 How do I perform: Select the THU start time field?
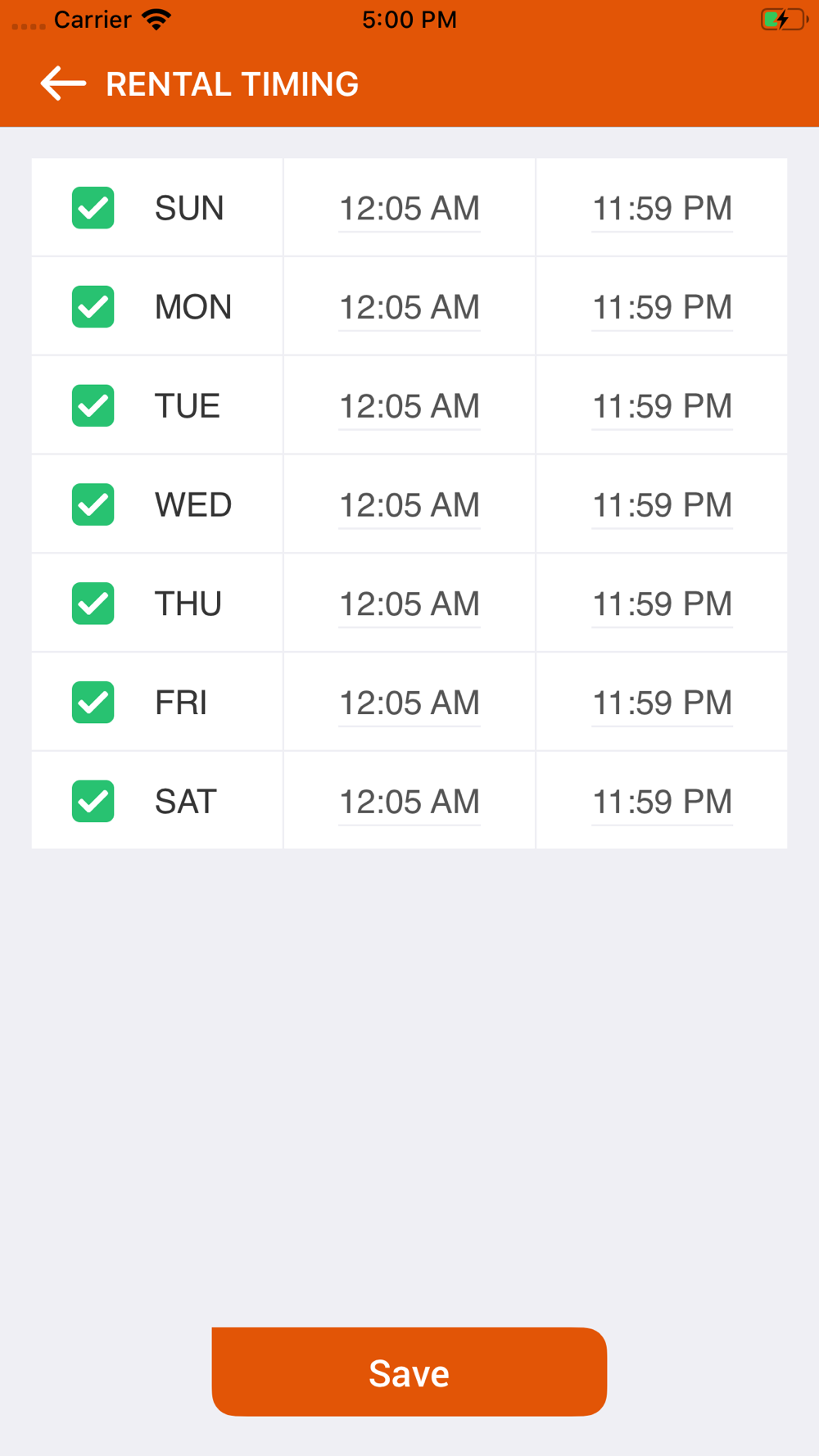409,604
